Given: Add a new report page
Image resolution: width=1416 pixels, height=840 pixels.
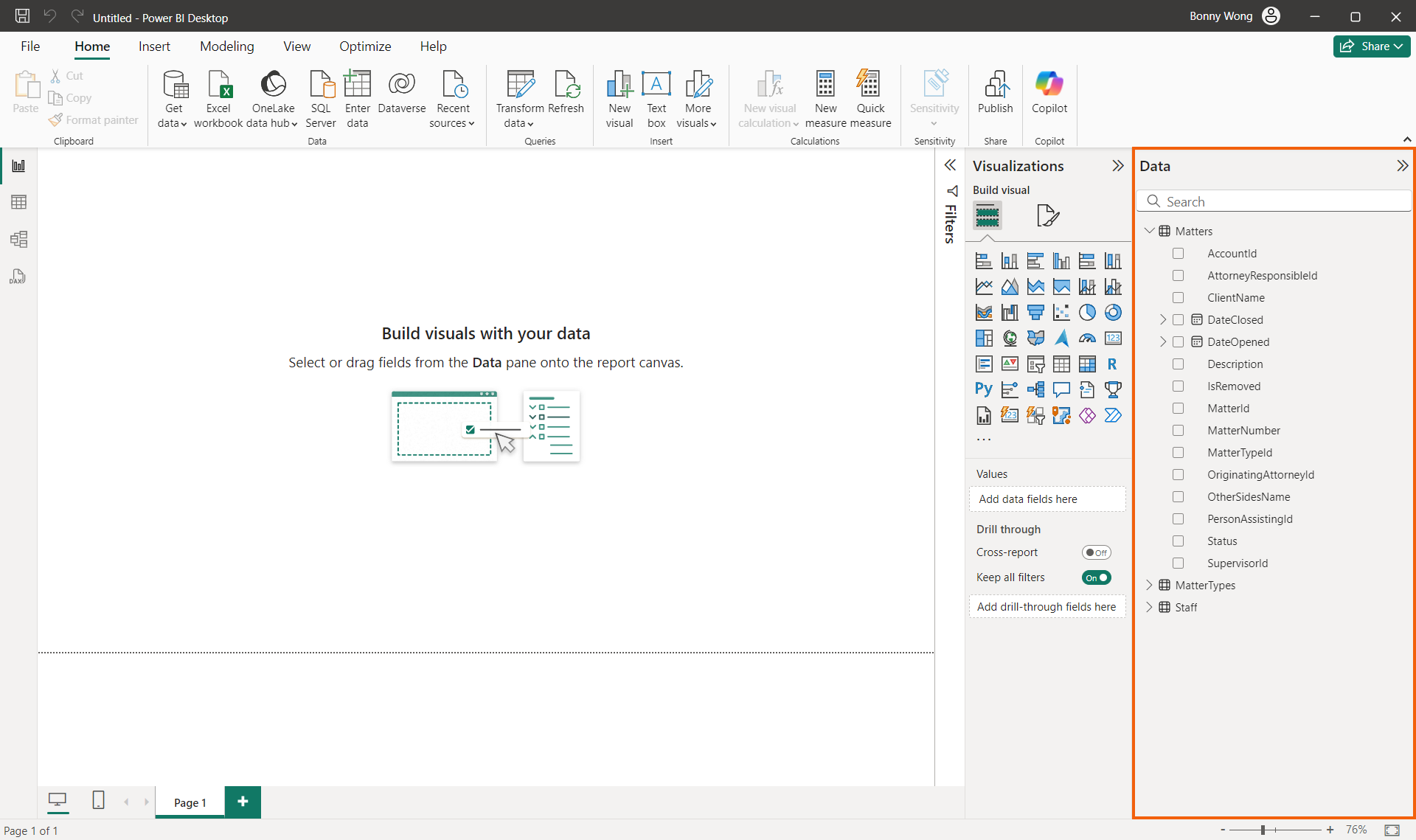Looking at the screenshot, I should click(x=243, y=802).
